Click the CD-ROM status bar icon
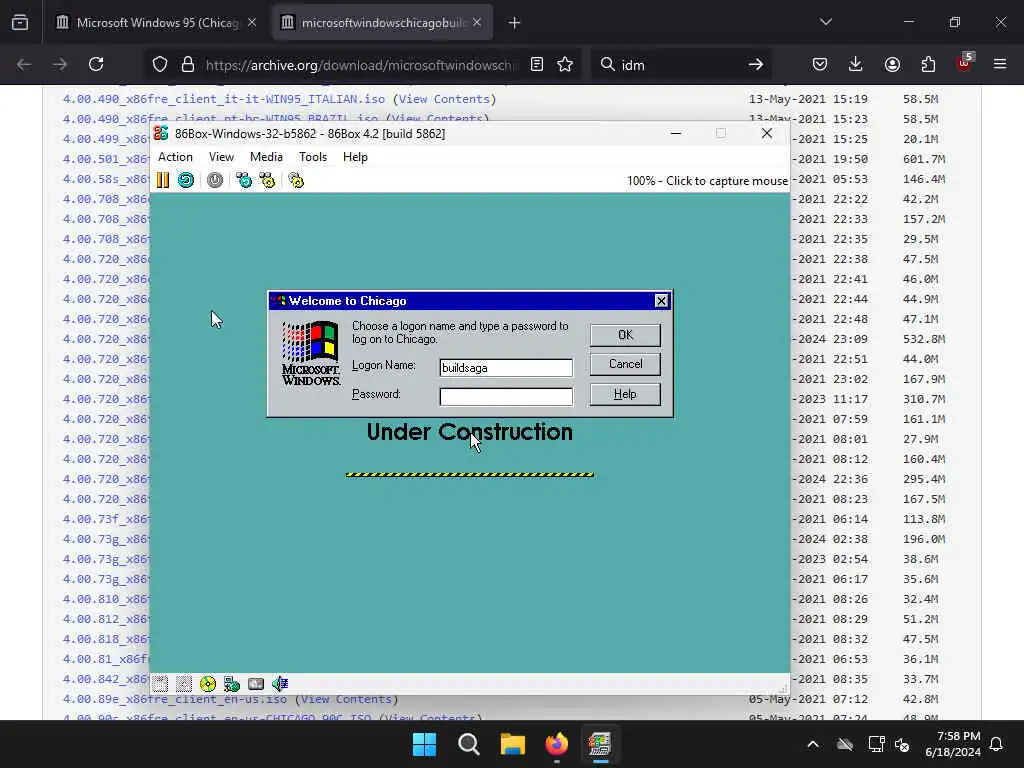The image size is (1024, 768). pyautogui.click(x=208, y=684)
